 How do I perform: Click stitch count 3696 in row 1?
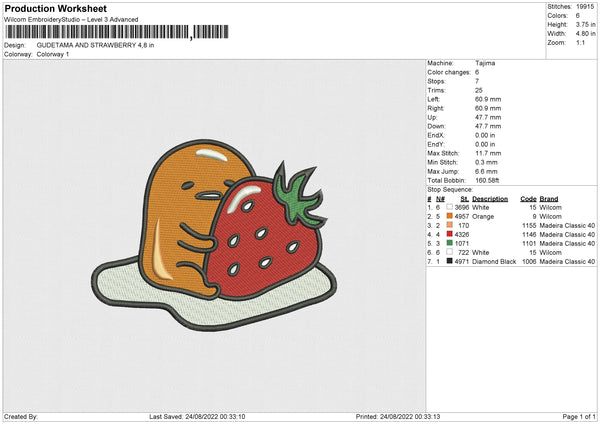coord(462,207)
